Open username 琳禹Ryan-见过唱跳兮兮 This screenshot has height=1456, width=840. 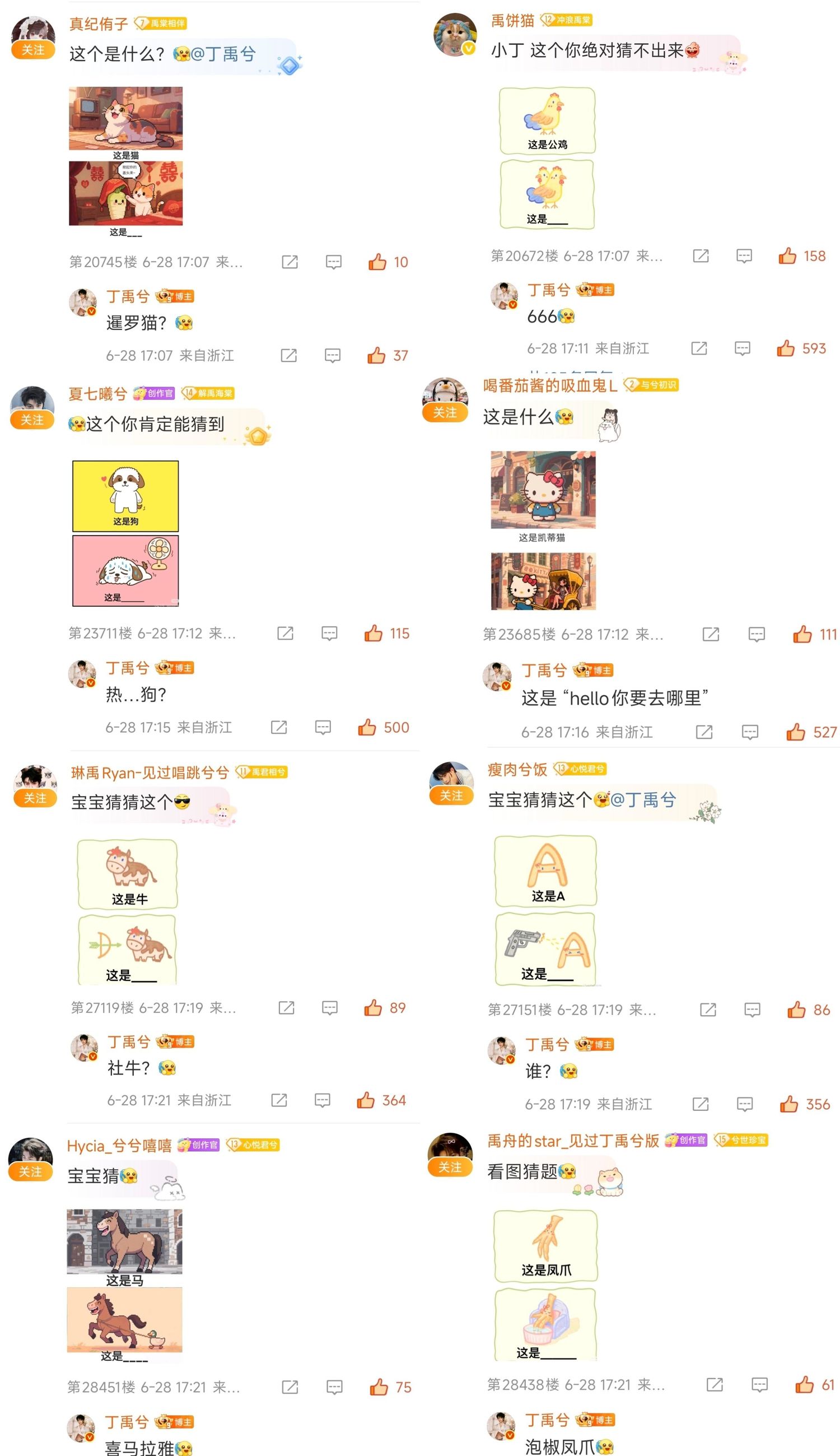(x=150, y=773)
